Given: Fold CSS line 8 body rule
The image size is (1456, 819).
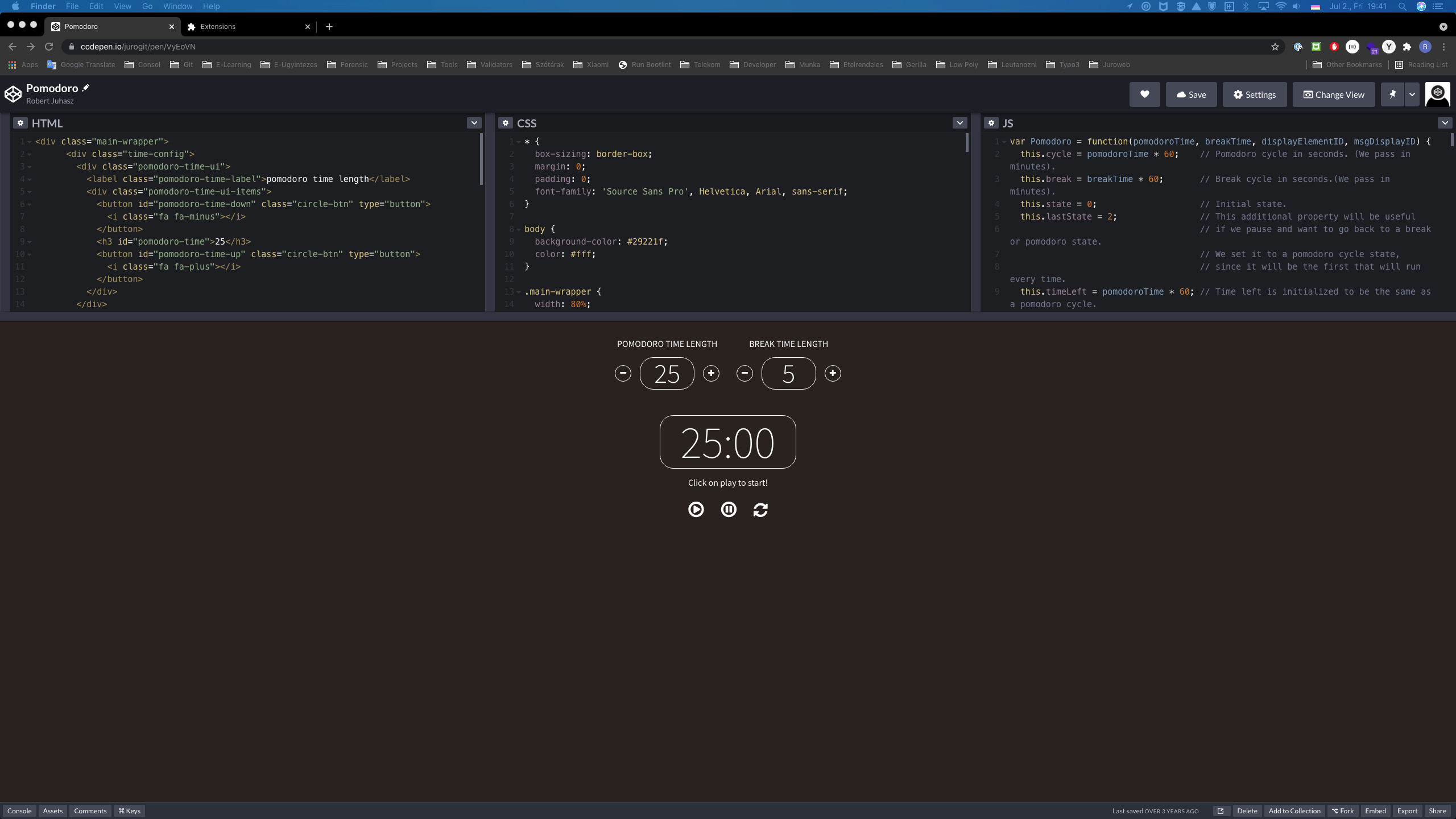Looking at the screenshot, I should point(519,229).
